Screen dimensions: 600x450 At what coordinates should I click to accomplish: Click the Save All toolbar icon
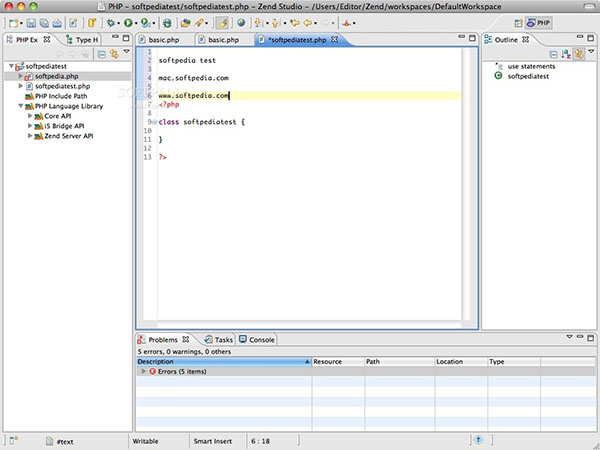pos(44,23)
